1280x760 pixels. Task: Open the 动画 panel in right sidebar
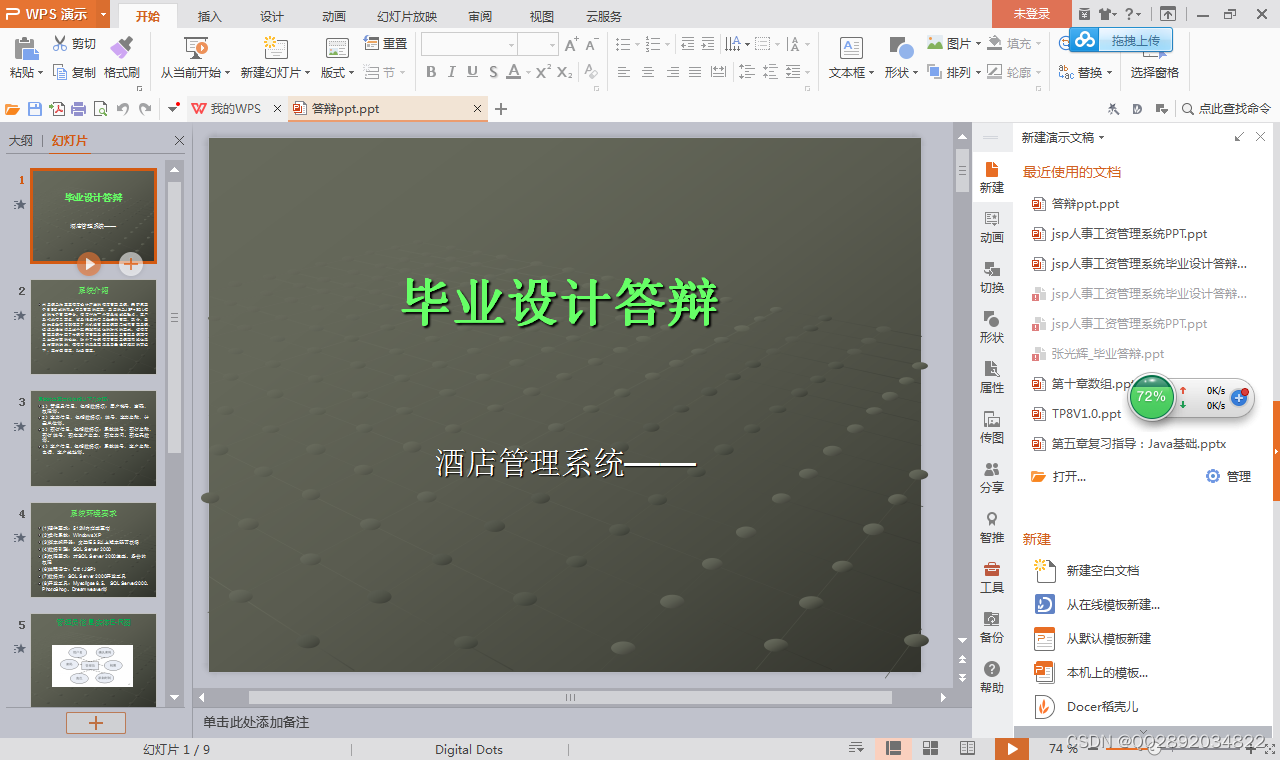tap(991, 225)
